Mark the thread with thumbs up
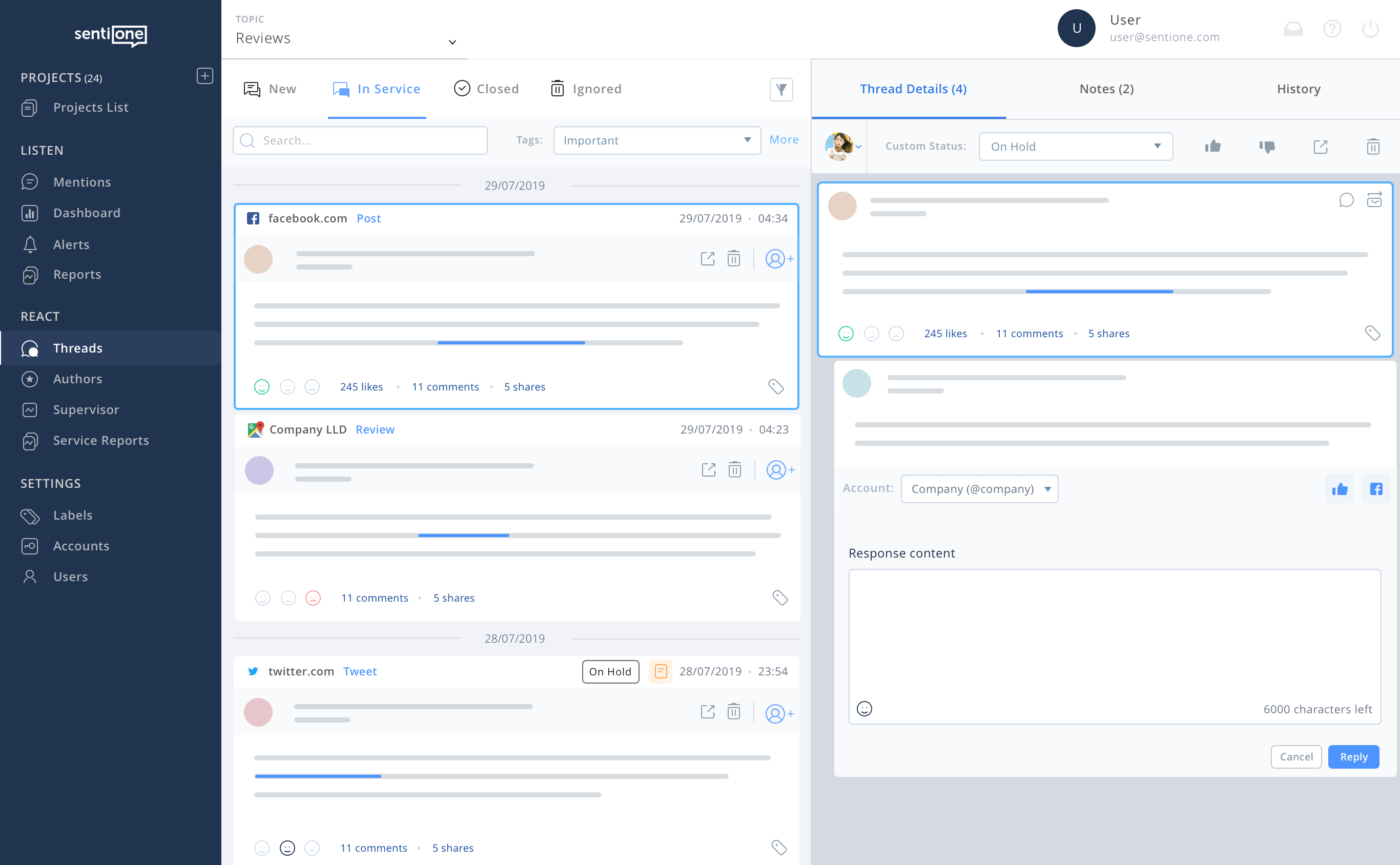Viewport: 1400px width, 865px height. [1213, 146]
